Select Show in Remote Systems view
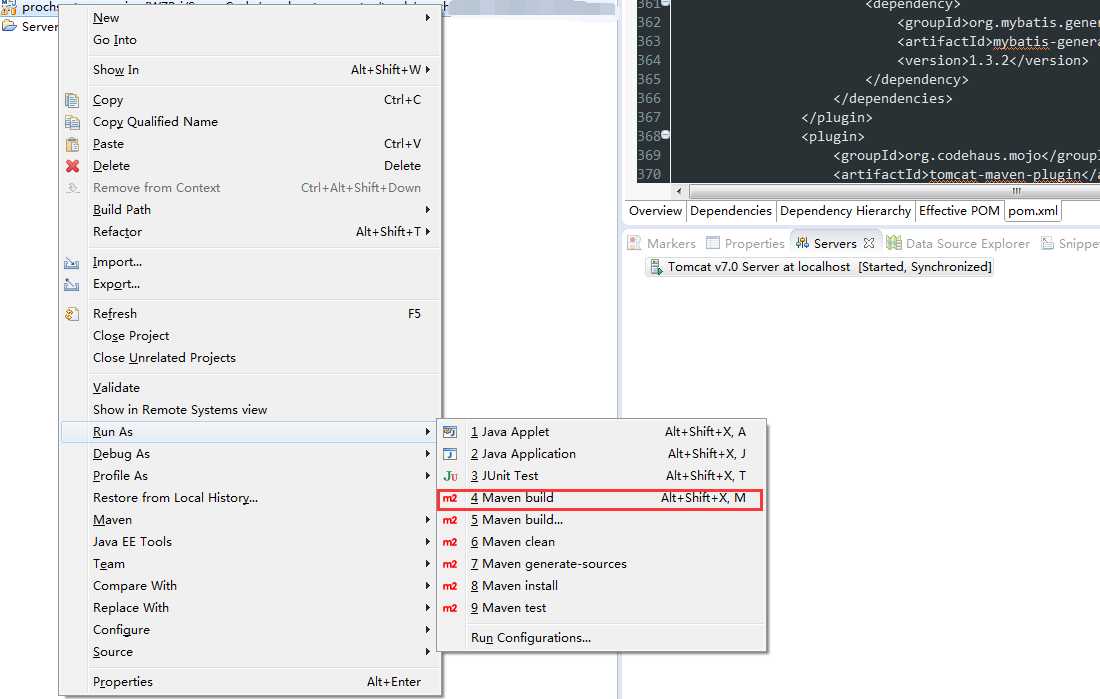 tap(250, 410)
